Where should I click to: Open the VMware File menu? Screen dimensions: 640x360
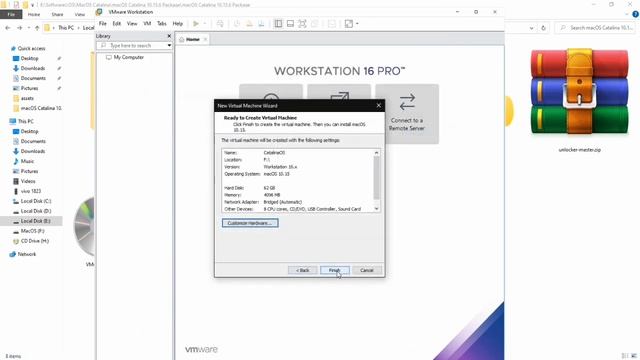[x=103, y=24]
